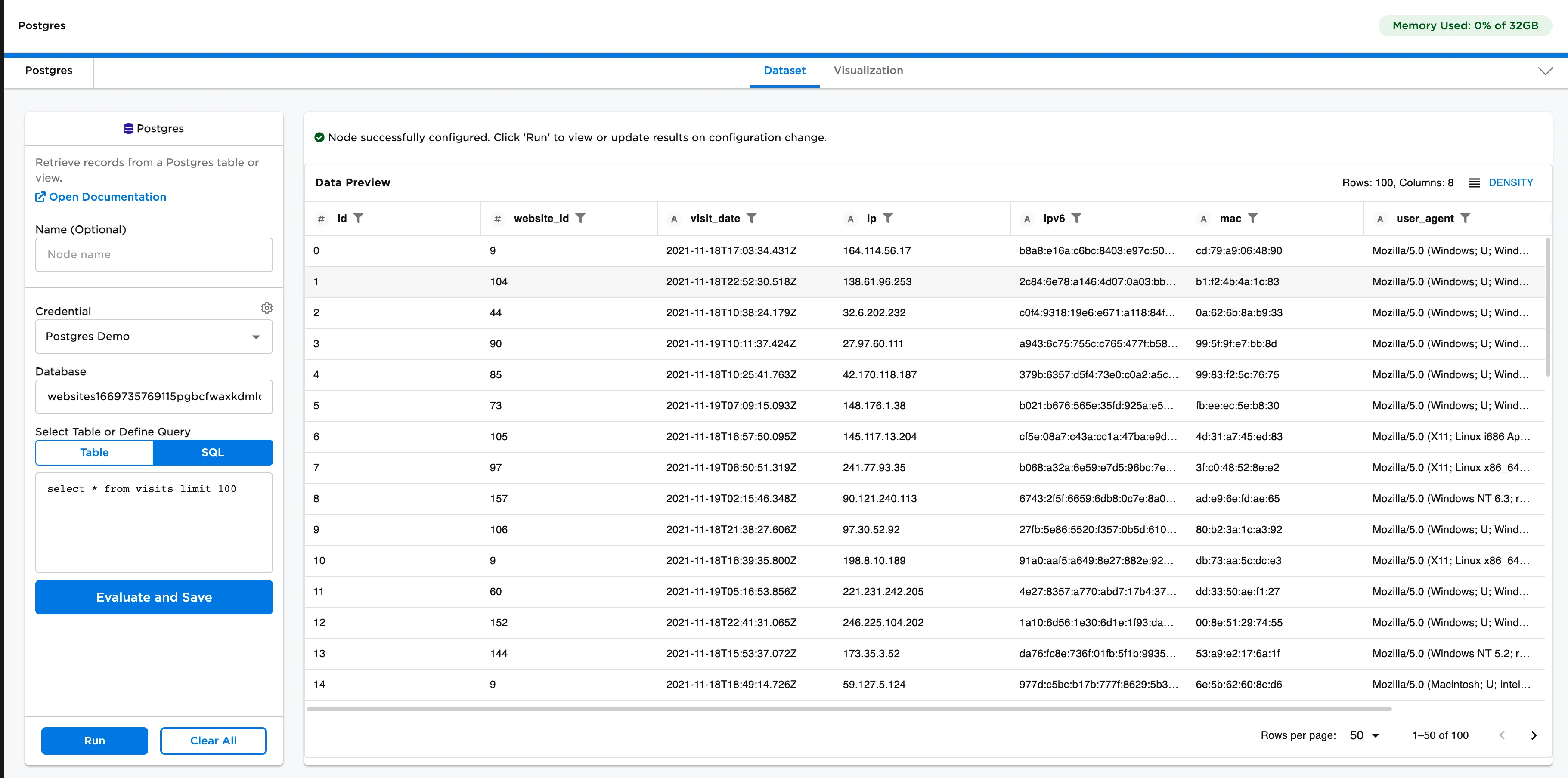
Task: Click the Evaluate and Save button
Action: 153,597
